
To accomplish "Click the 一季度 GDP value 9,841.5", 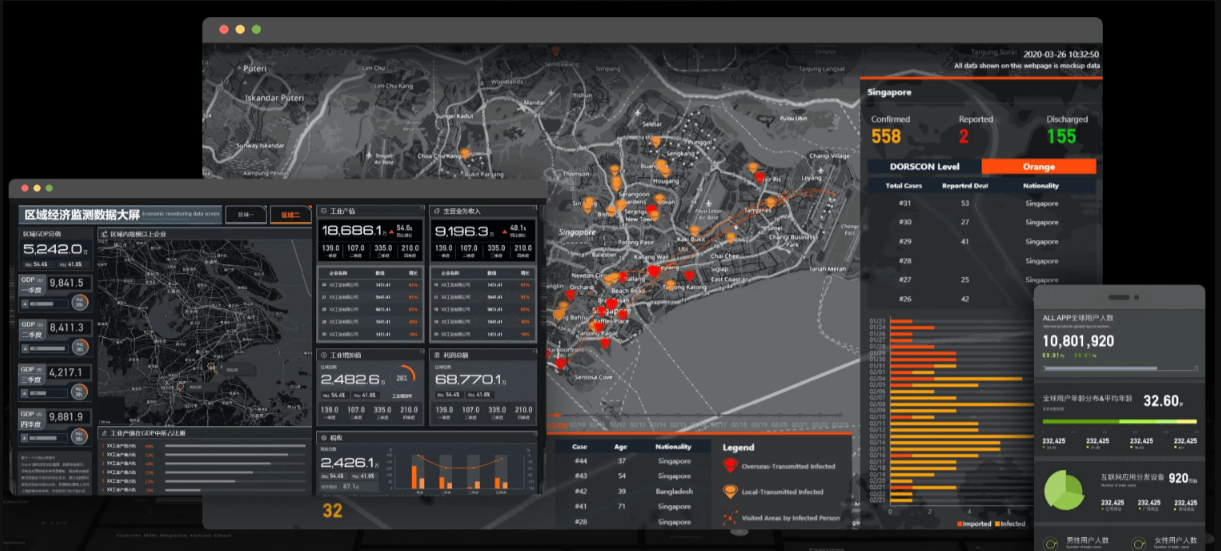I will coord(64,283).
